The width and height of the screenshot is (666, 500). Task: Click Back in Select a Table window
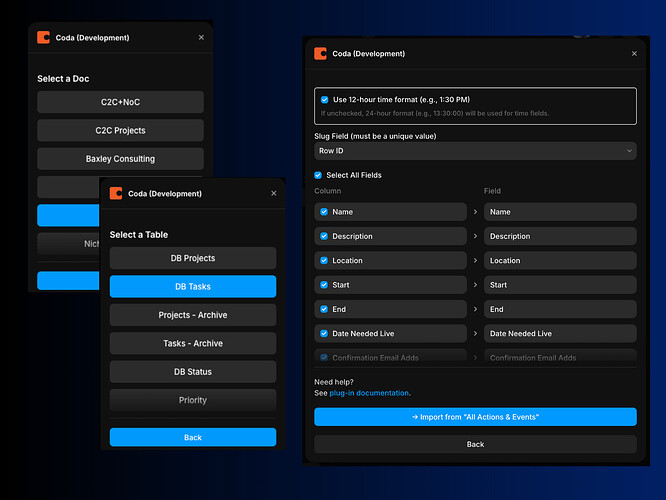coord(193,437)
